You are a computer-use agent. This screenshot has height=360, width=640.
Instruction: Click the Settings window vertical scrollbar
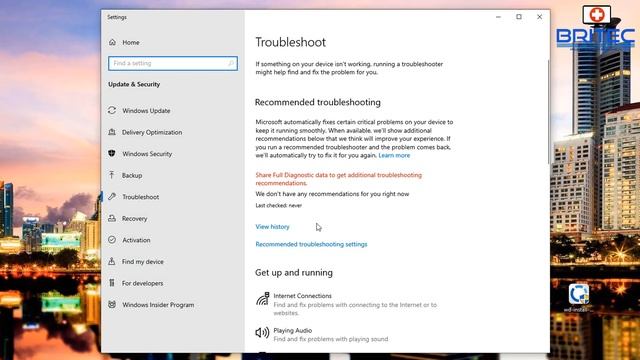(x=548, y=112)
